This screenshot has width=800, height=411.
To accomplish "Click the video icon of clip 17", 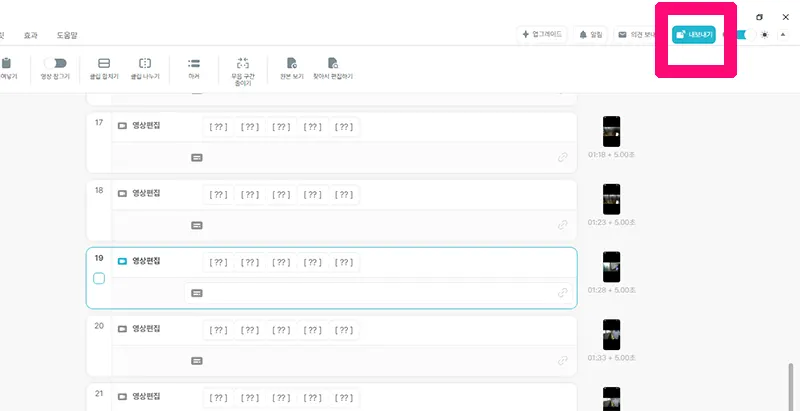I will coord(122,125).
